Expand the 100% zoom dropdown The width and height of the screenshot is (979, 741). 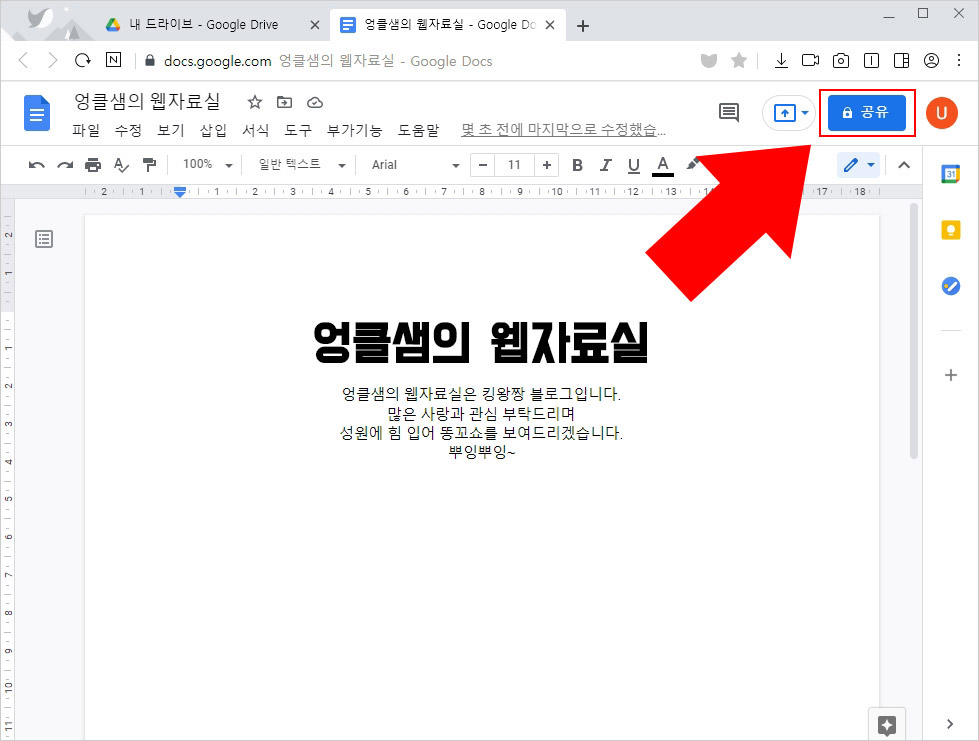pyautogui.click(x=207, y=165)
